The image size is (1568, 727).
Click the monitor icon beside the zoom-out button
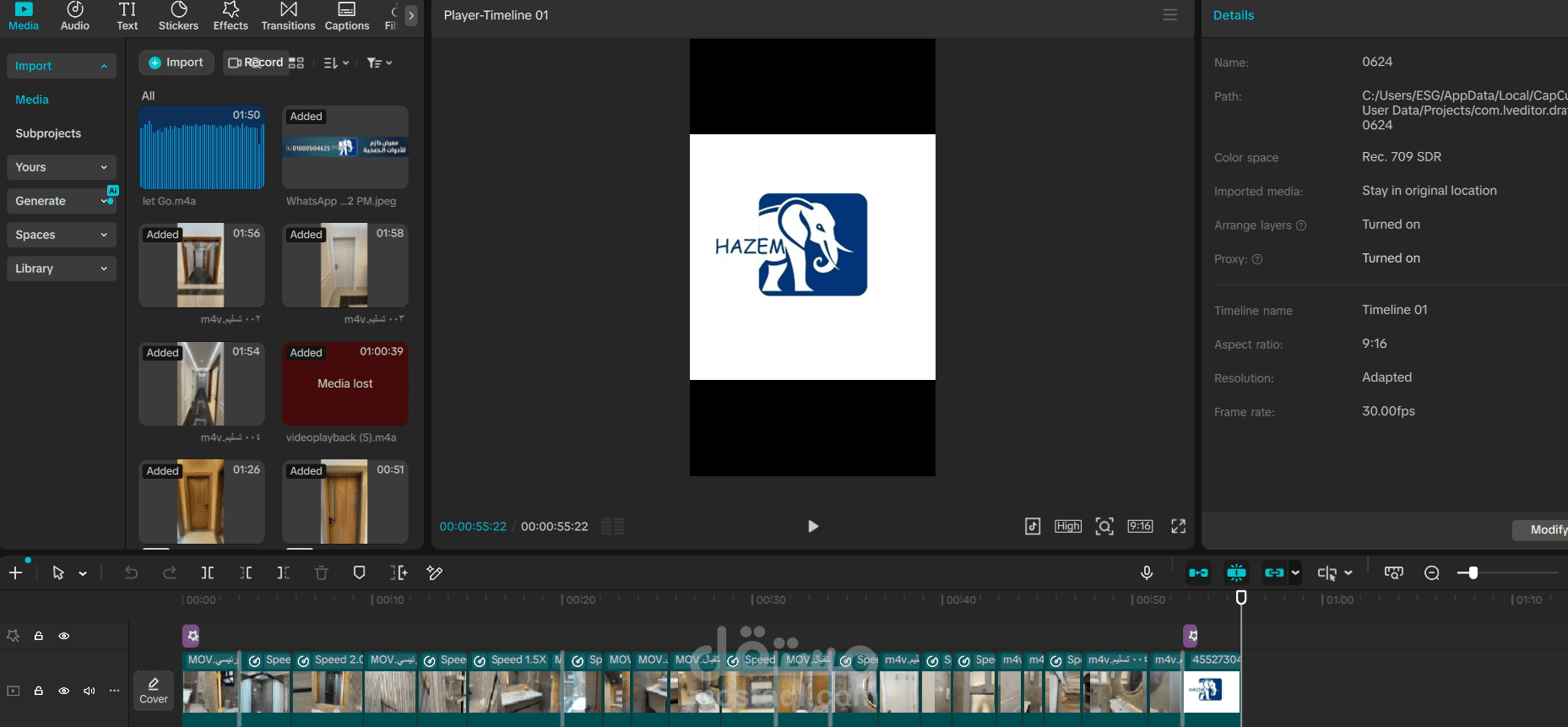(x=1394, y=573)
